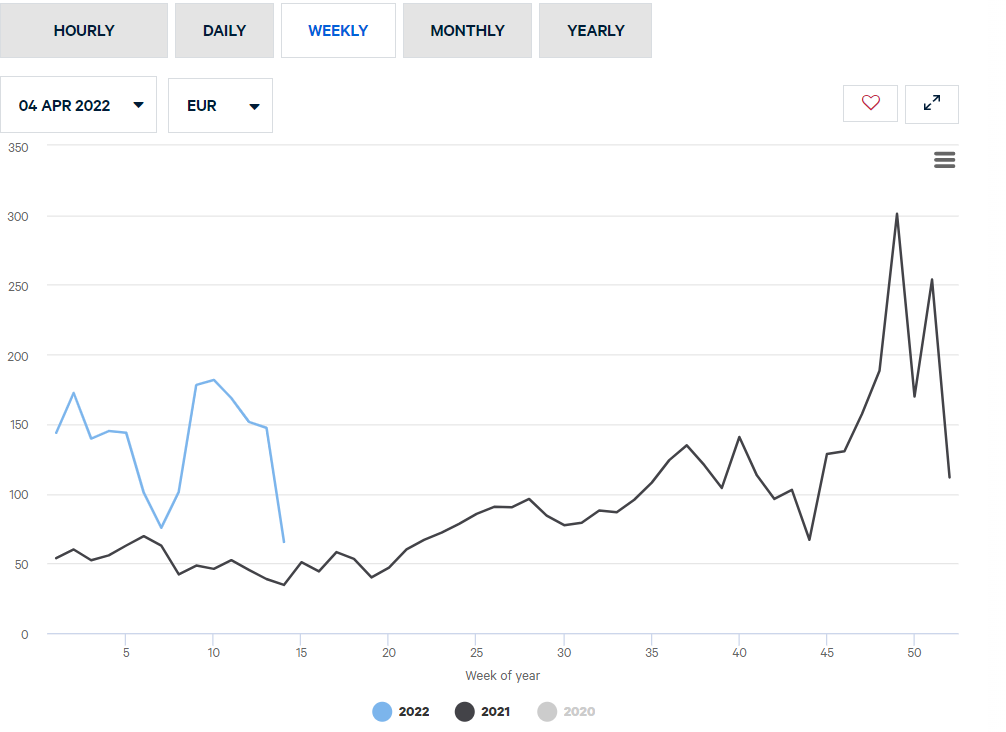The image size is (1006, 732).
Task: Click the blue 2022 legend circle
Action: [x=382, y=712]
